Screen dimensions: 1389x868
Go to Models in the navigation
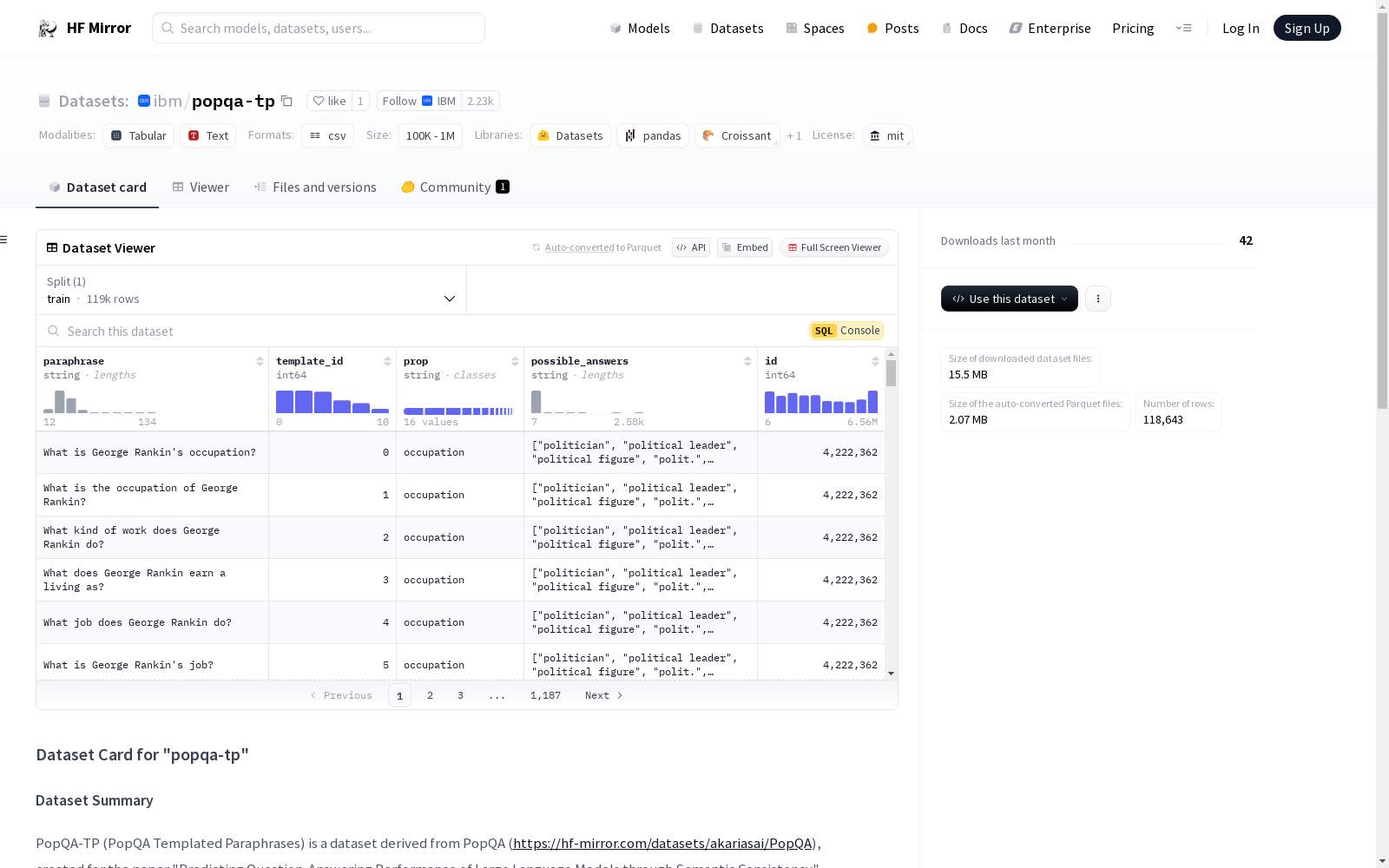640,29
